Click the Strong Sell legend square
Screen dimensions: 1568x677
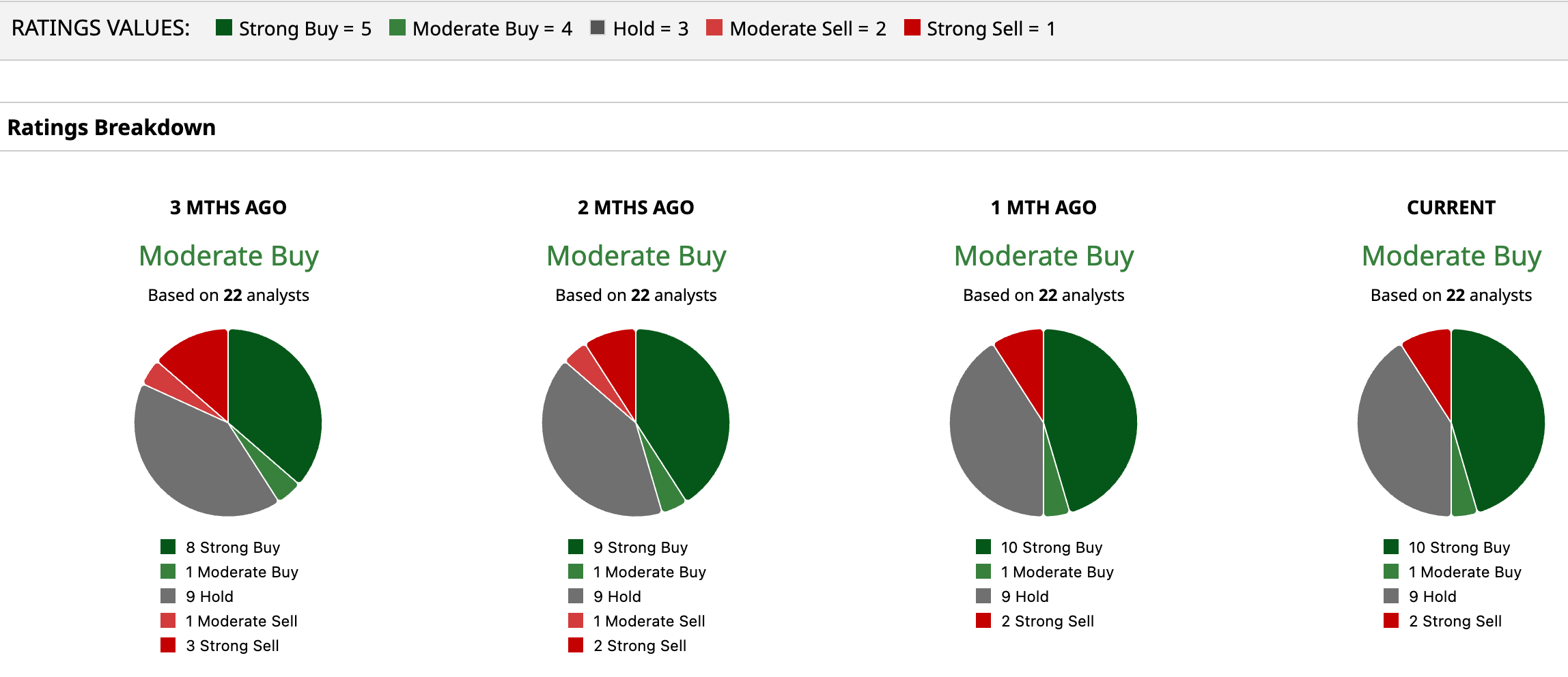click(912, 28)
